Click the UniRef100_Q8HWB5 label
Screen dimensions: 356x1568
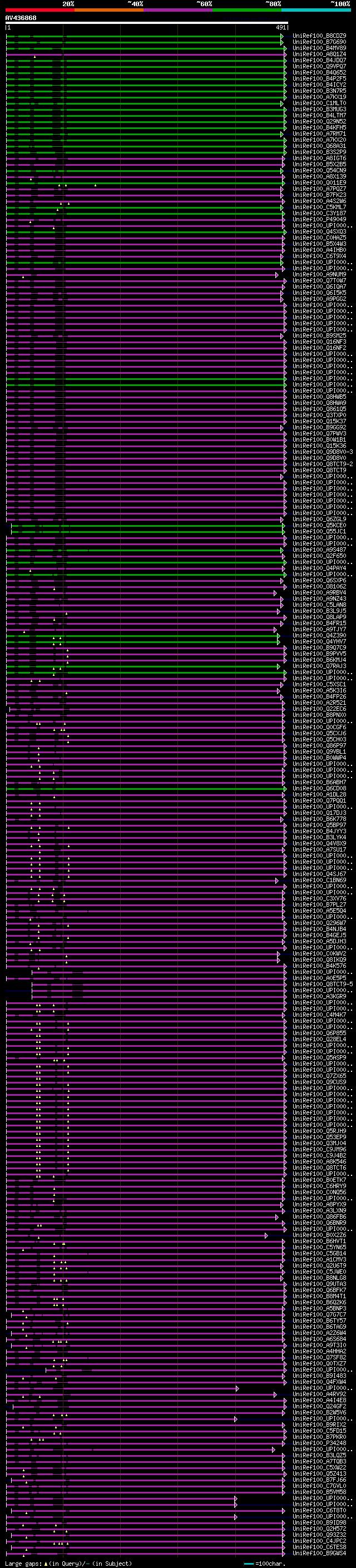tap(319, 397)
